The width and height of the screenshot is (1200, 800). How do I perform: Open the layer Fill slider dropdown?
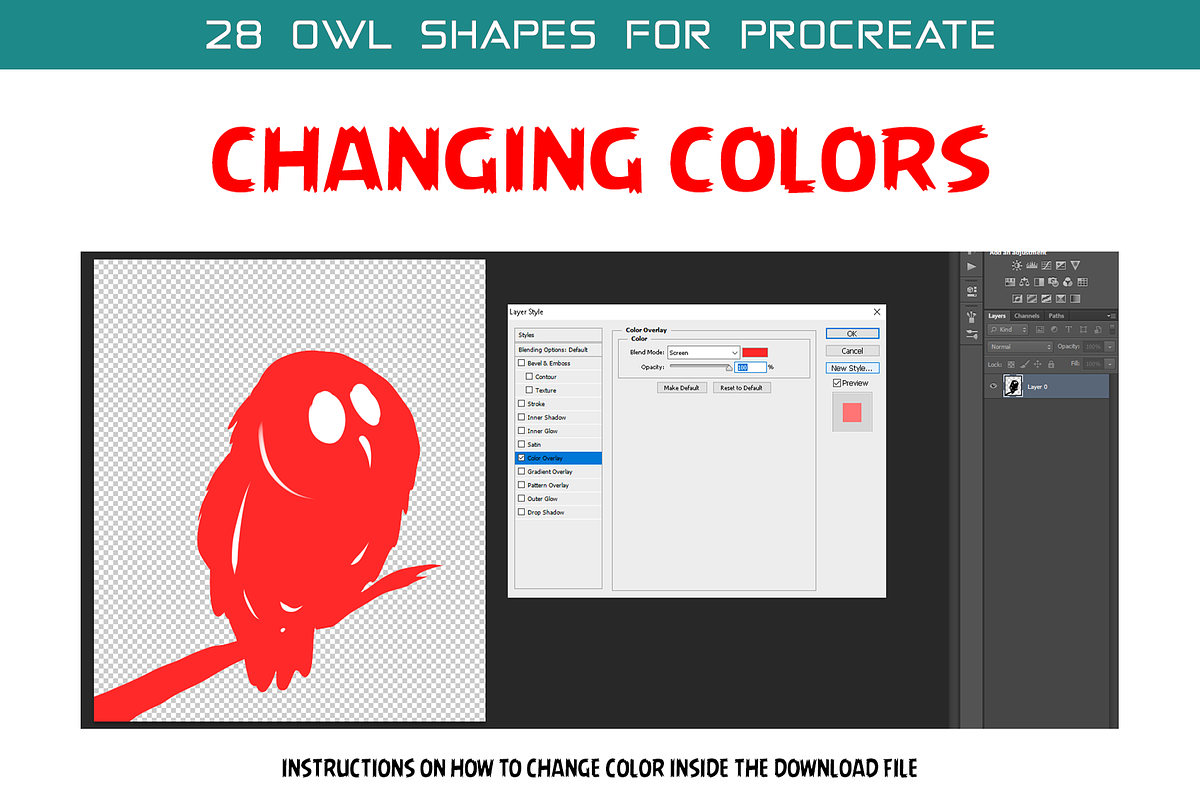(1110, 364)
